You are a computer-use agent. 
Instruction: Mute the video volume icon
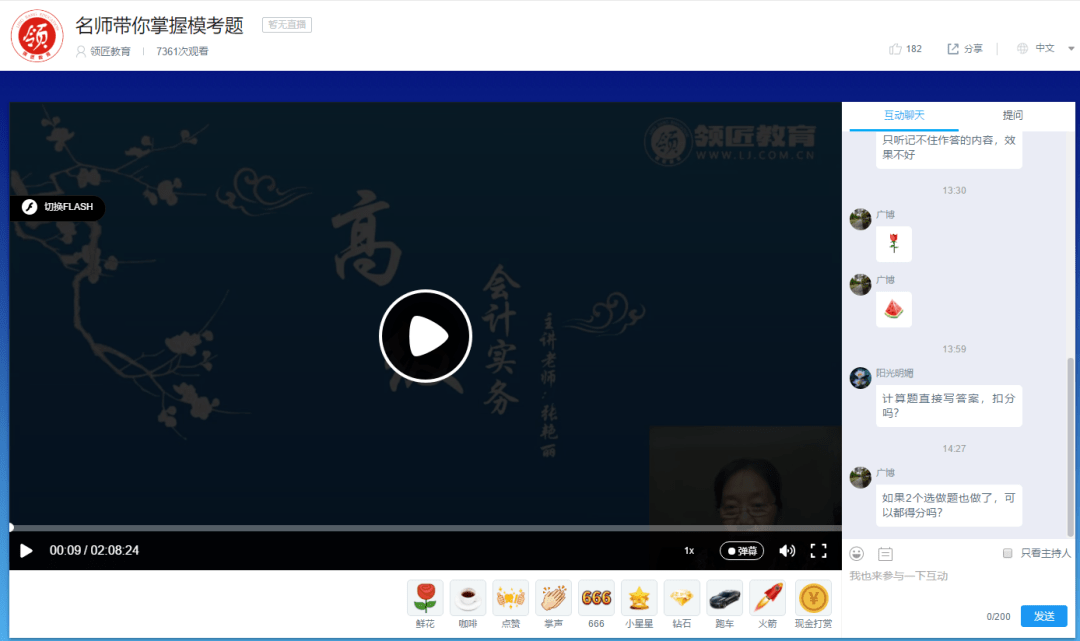coord(787,551)
